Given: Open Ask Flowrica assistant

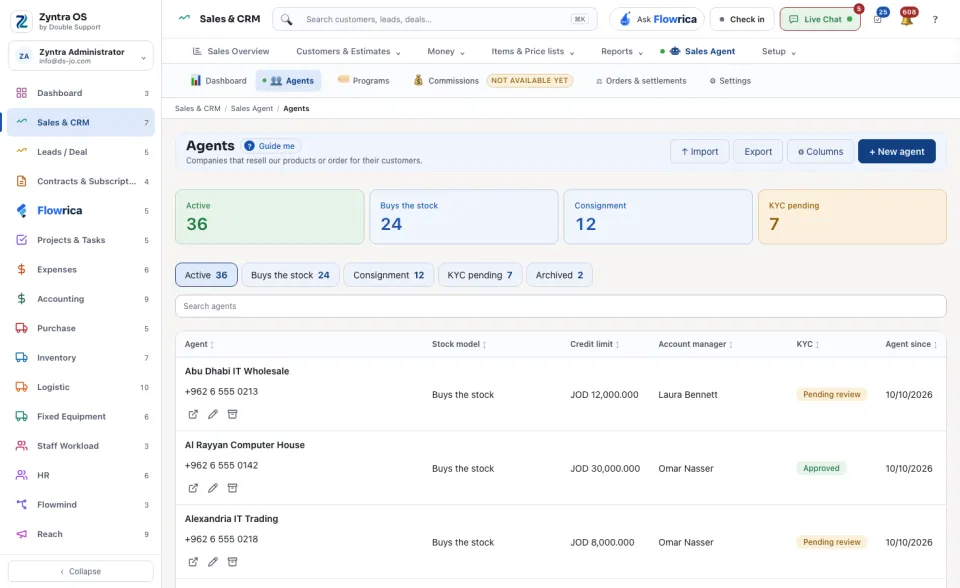Looking at the screenshot, I should tap(657, 20).
